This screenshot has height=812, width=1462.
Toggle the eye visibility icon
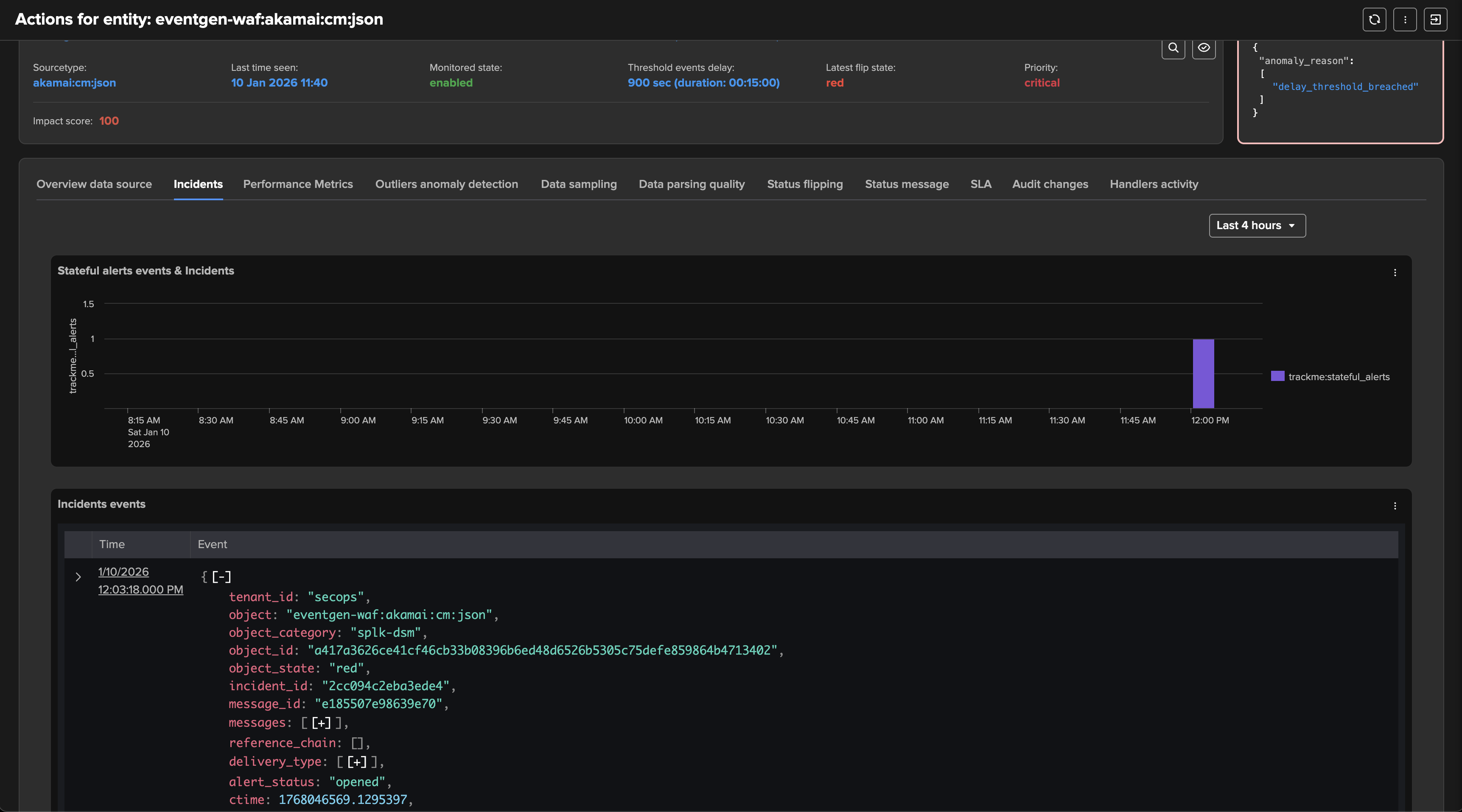tap(1203, 48)
